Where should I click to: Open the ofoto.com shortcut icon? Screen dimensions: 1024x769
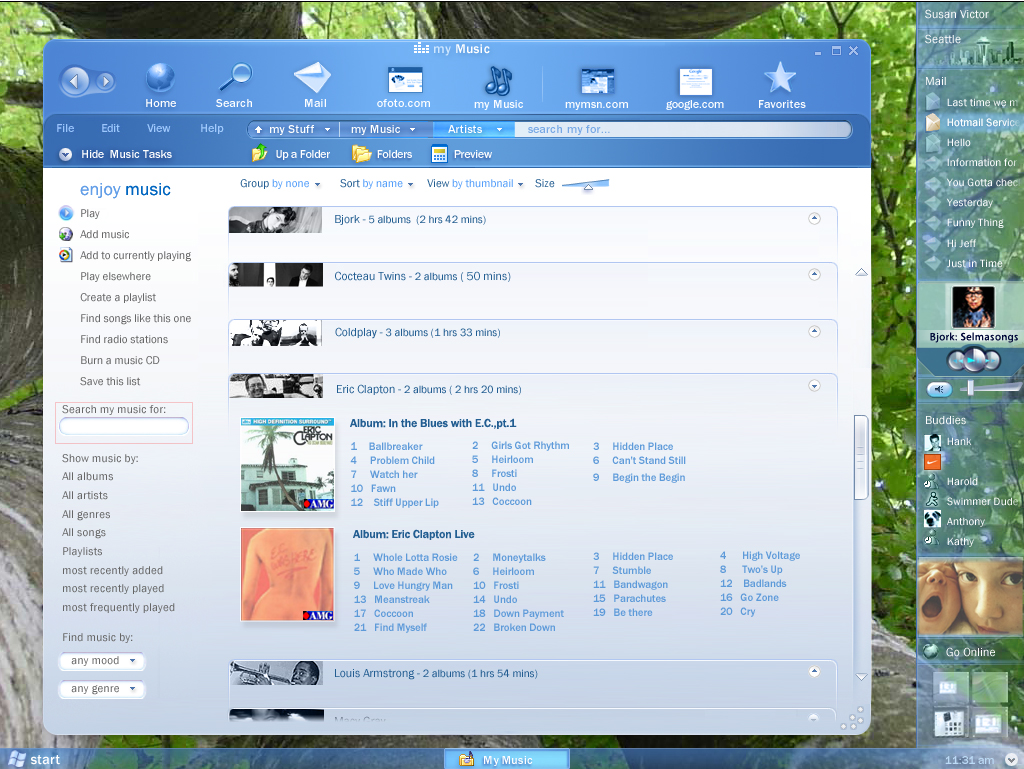[405, 80]
